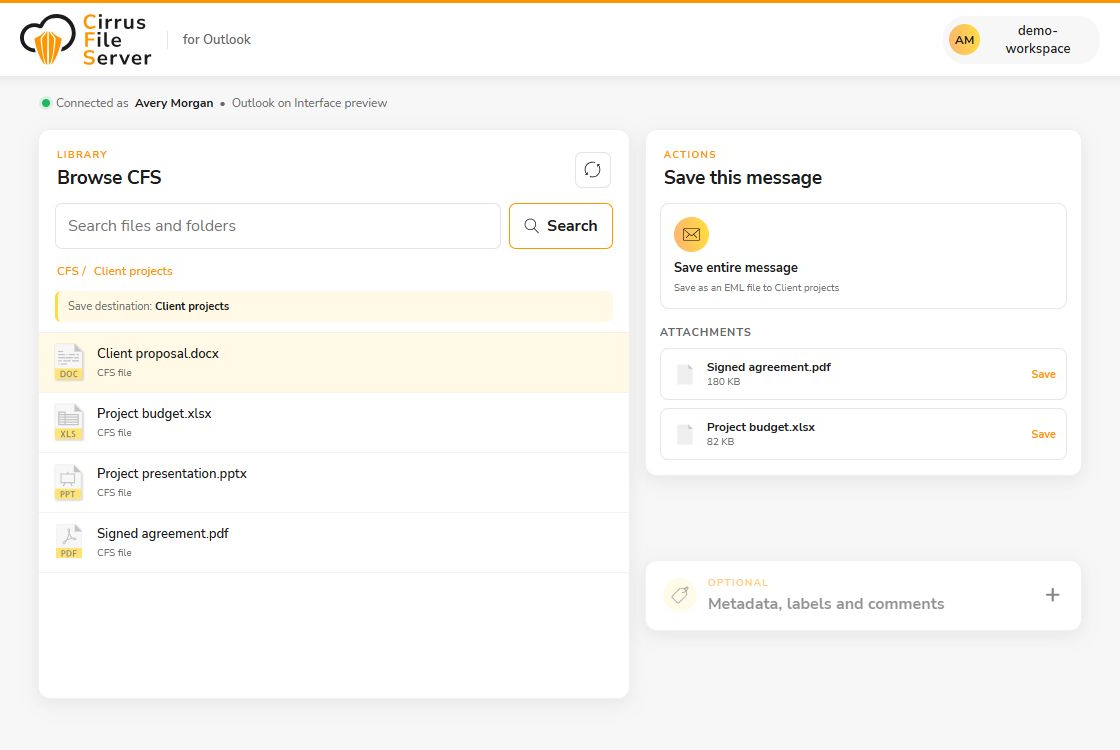
Task: Click the XLS icon of Project budget.xlsx in library
Action: pyautogui.click(x=69, y=422)
